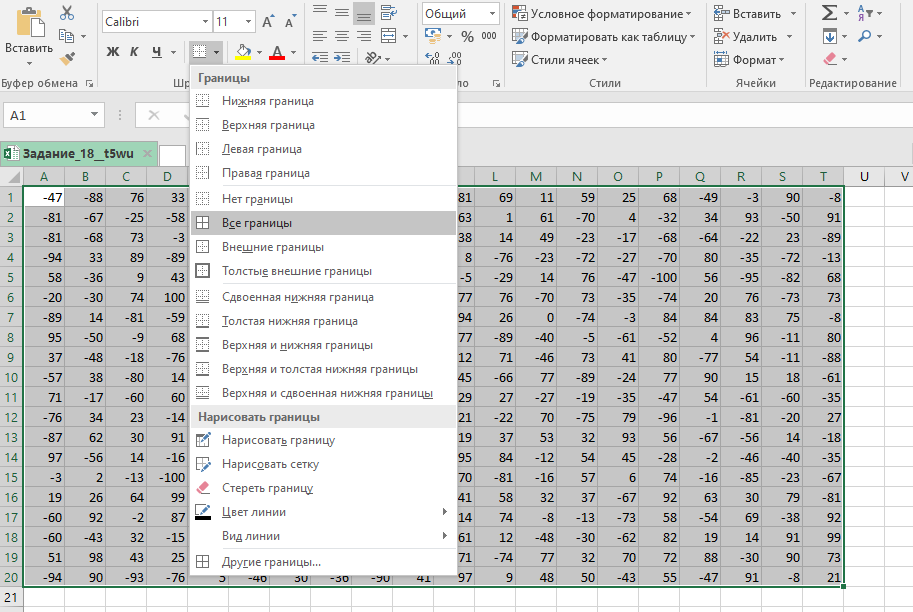The image size is (913, 612).
Task: Toggle underline formatting (Ч)
Action: 157,52
